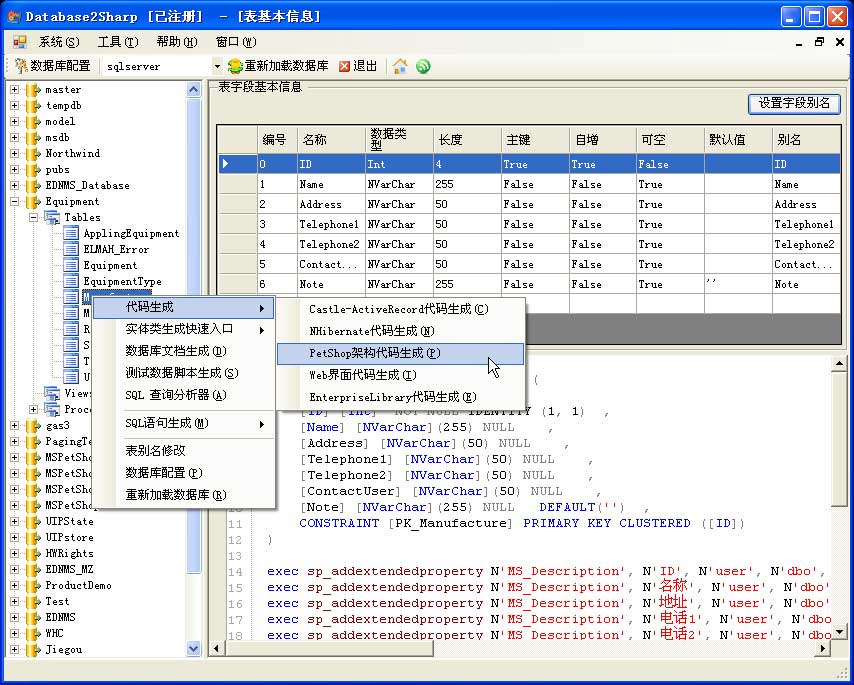Click the row selector for ID row
This screenshot has width=854, height=685.
pos(237,164)
